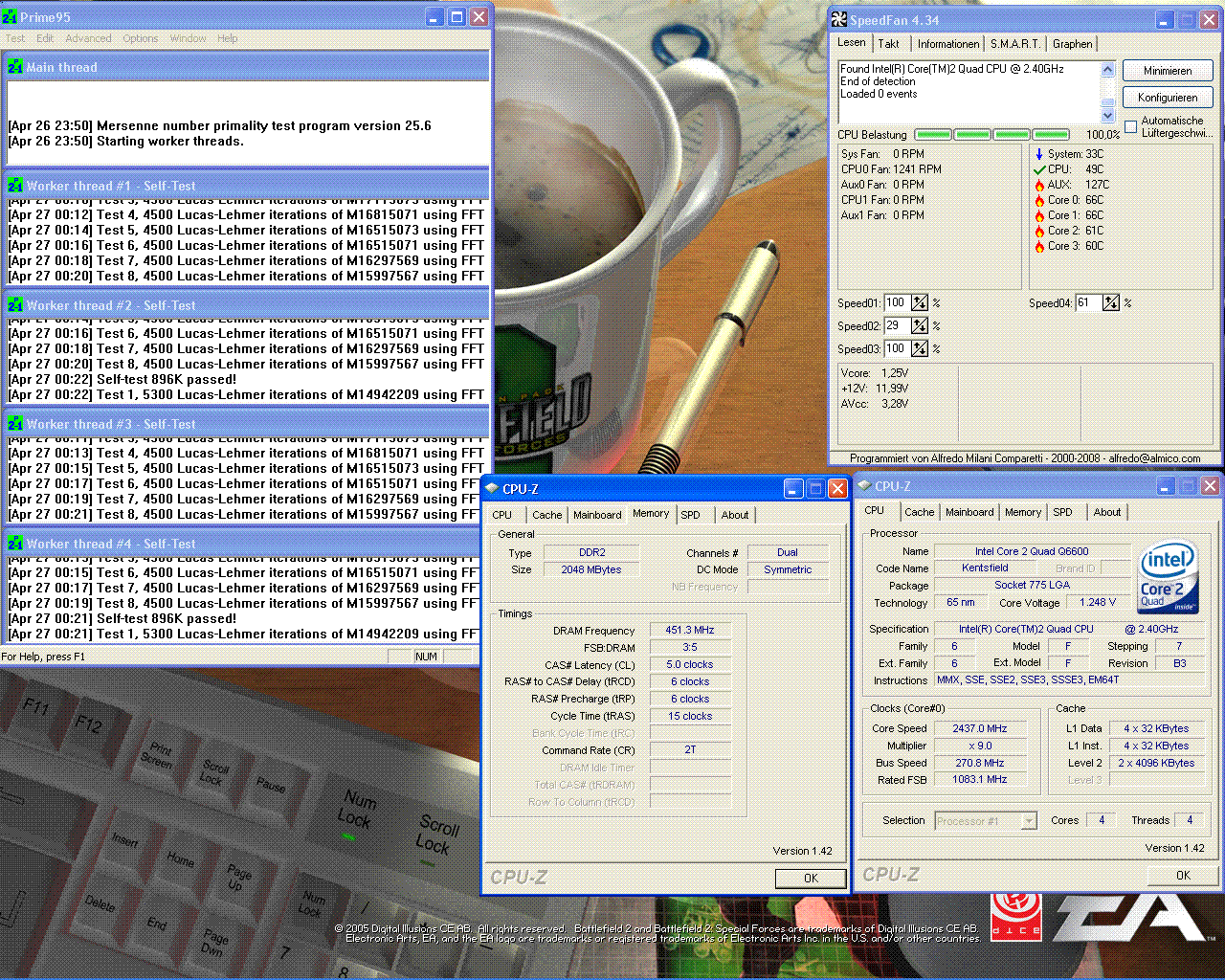Adjust the Speed04 spinner in SpeedFan
The width and height of the screenshot is (1225, 980).
(1111, 302)
